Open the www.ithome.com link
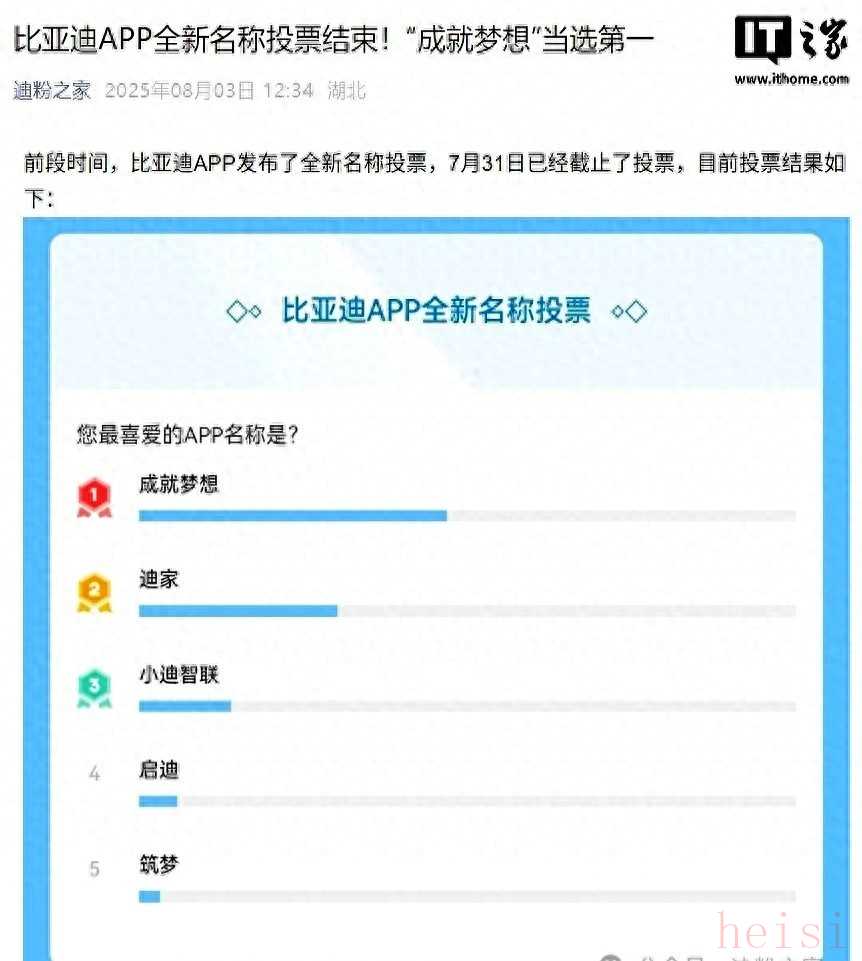Image resolution: width=862 pixels, height=961 pixels. pyautogui.click(x=791, y=79)
